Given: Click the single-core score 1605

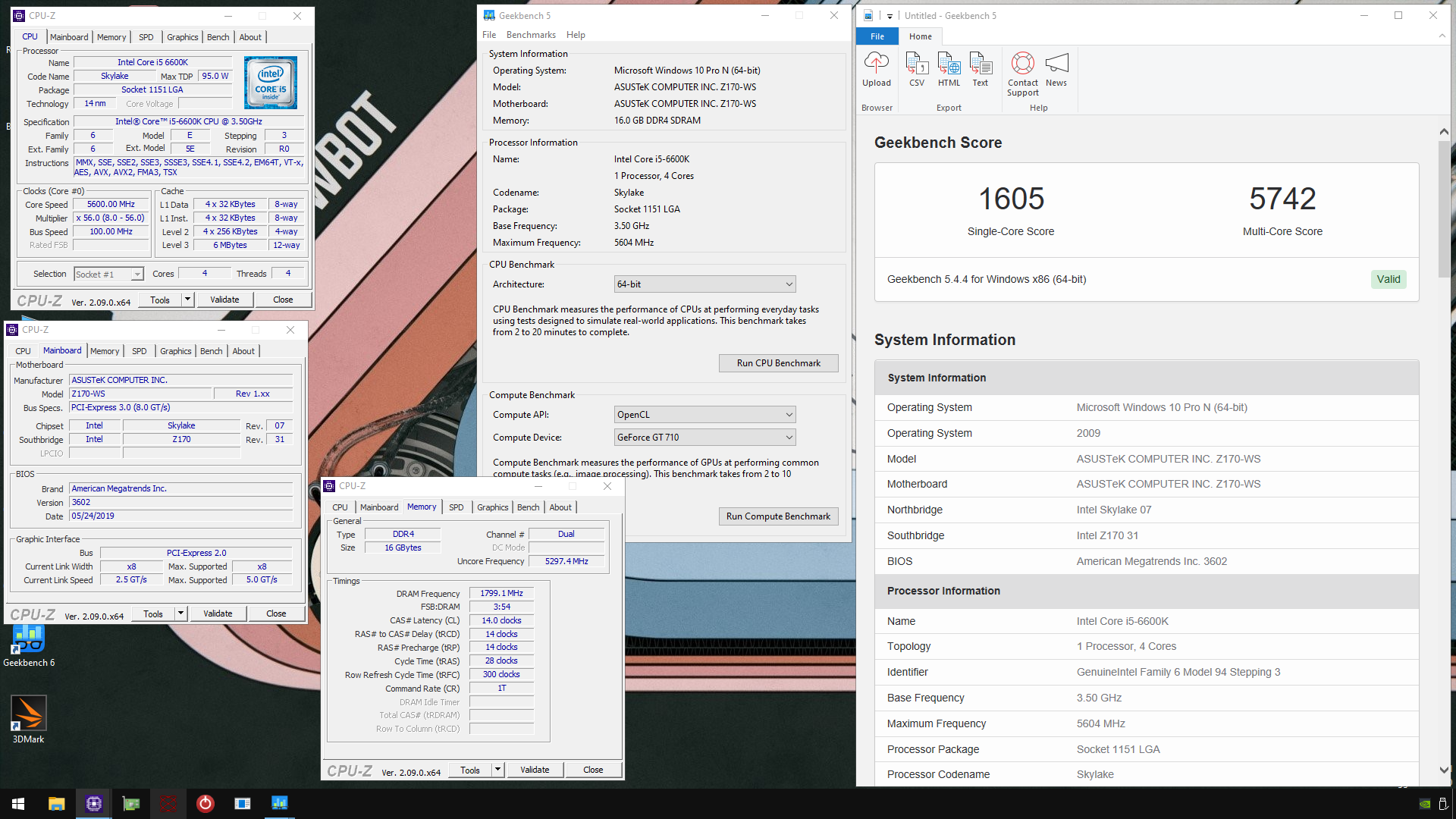Looking at the screenshot, I should 1011,199.
